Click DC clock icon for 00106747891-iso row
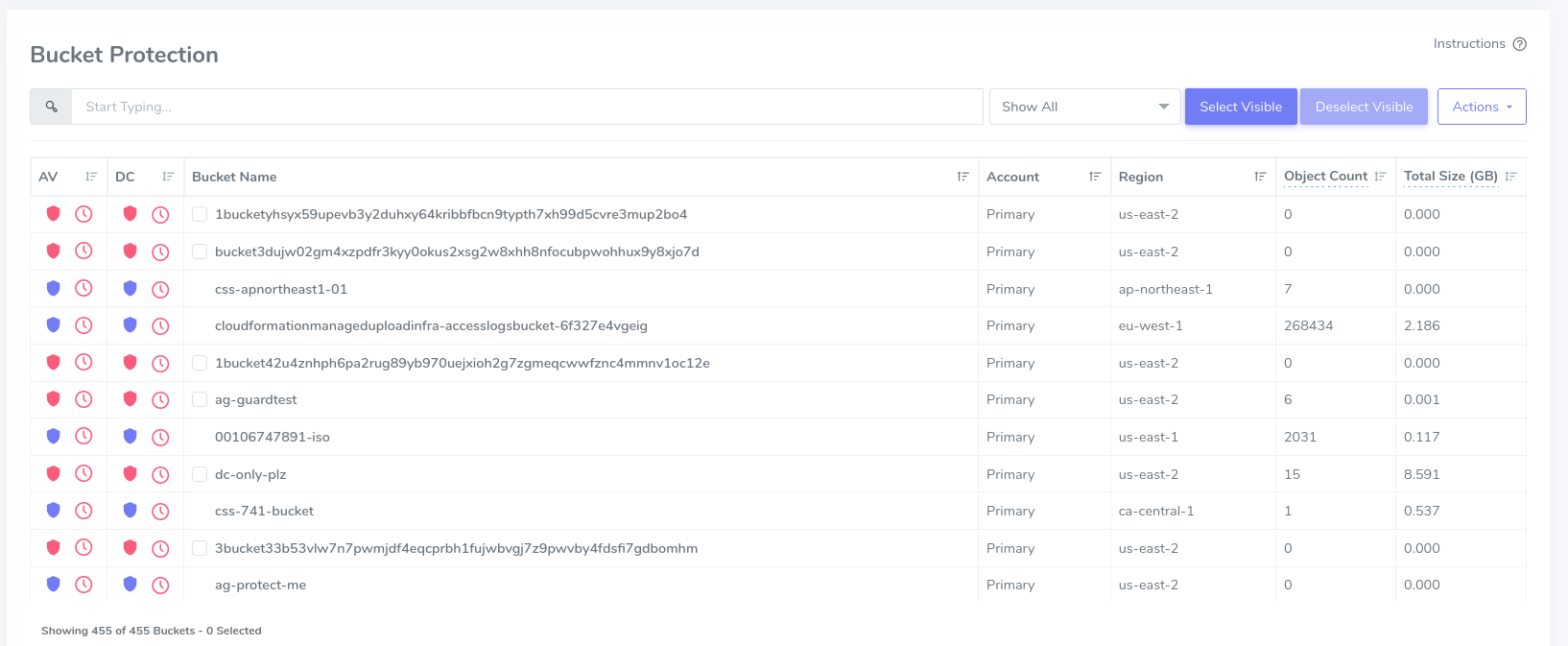Image resolution: width=1568 pixels, height=646 pixels. [x=160, y=437]
